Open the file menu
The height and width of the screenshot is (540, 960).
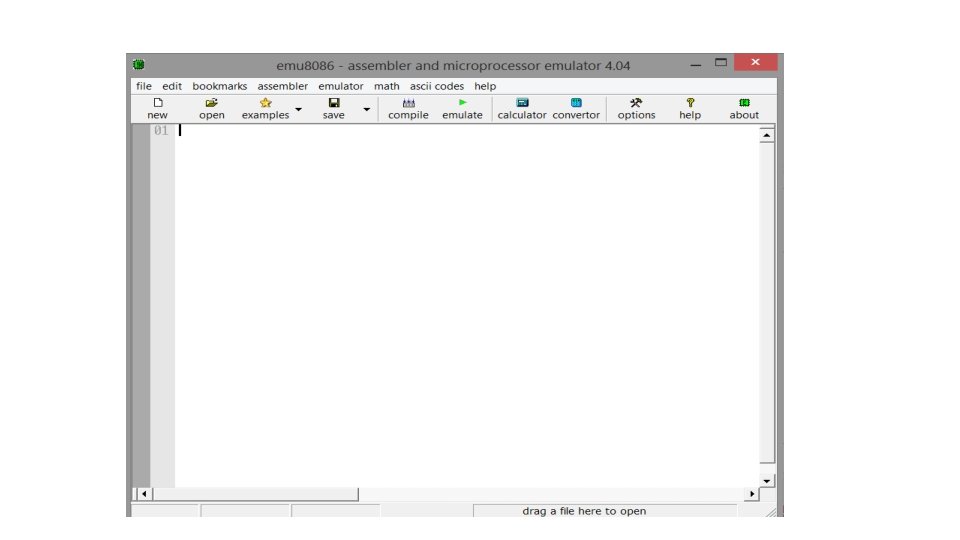click(144, 86)
